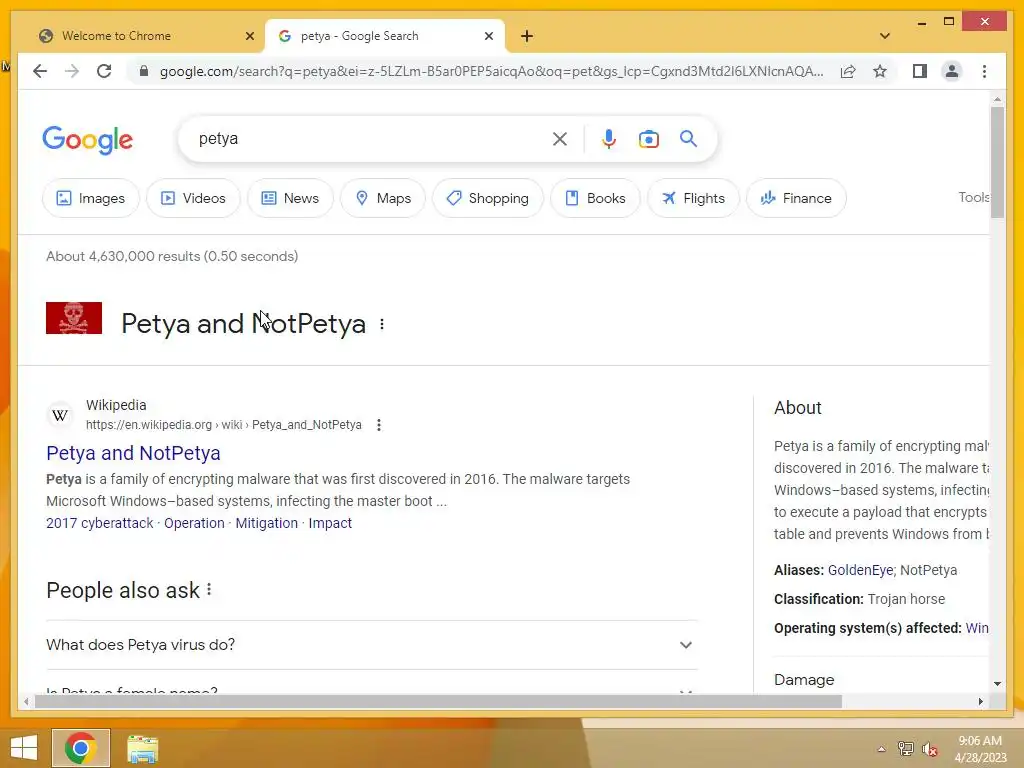Image resolution: width=1024 pixels, height=768 pixels.
Task: Switch to the Welcome to Chrome tab
Action: [142, 36]
